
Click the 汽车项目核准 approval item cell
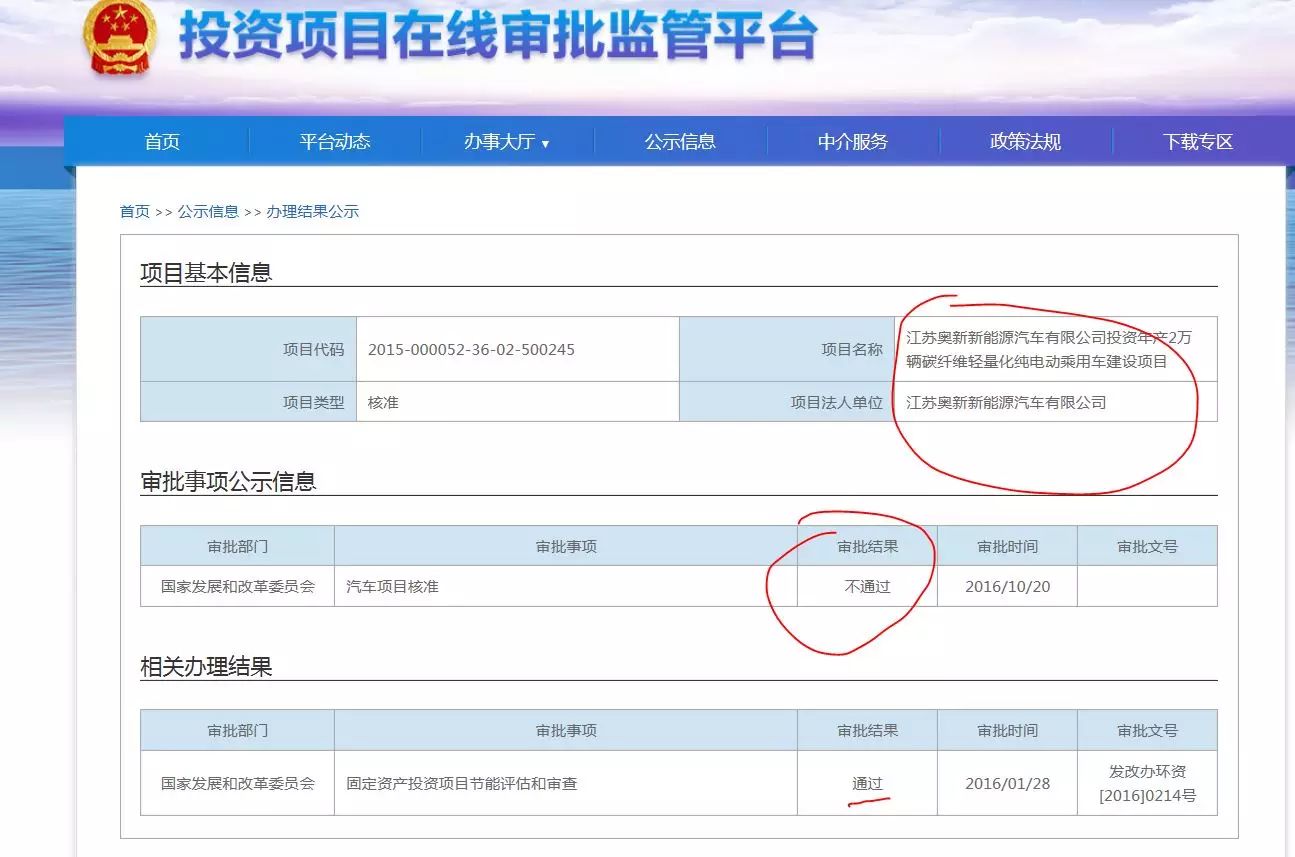click(x=566, y=587)
